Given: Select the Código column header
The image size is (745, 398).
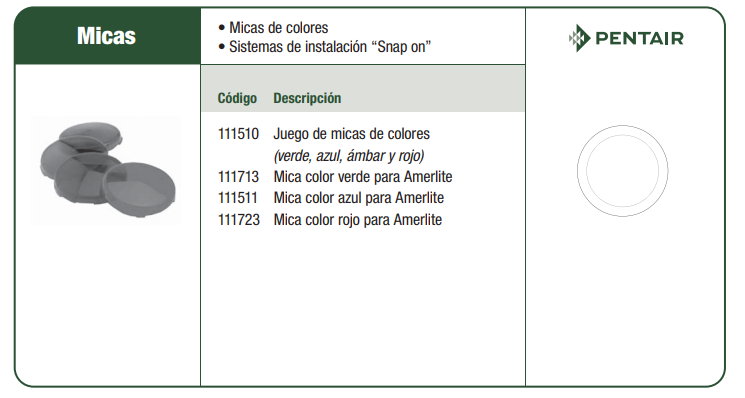Looking at the screenshot, I should [237, 98].
